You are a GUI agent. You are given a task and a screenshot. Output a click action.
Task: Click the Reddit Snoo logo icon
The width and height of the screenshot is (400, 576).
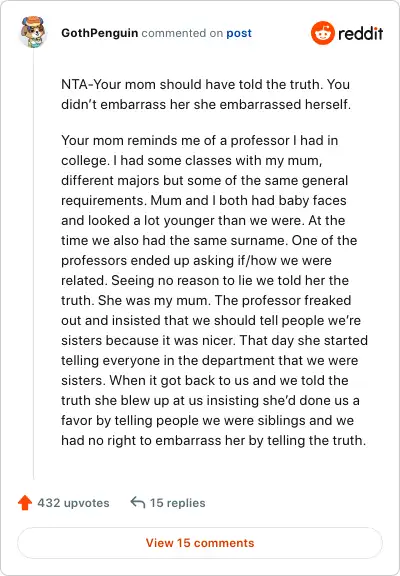point(323,33)
